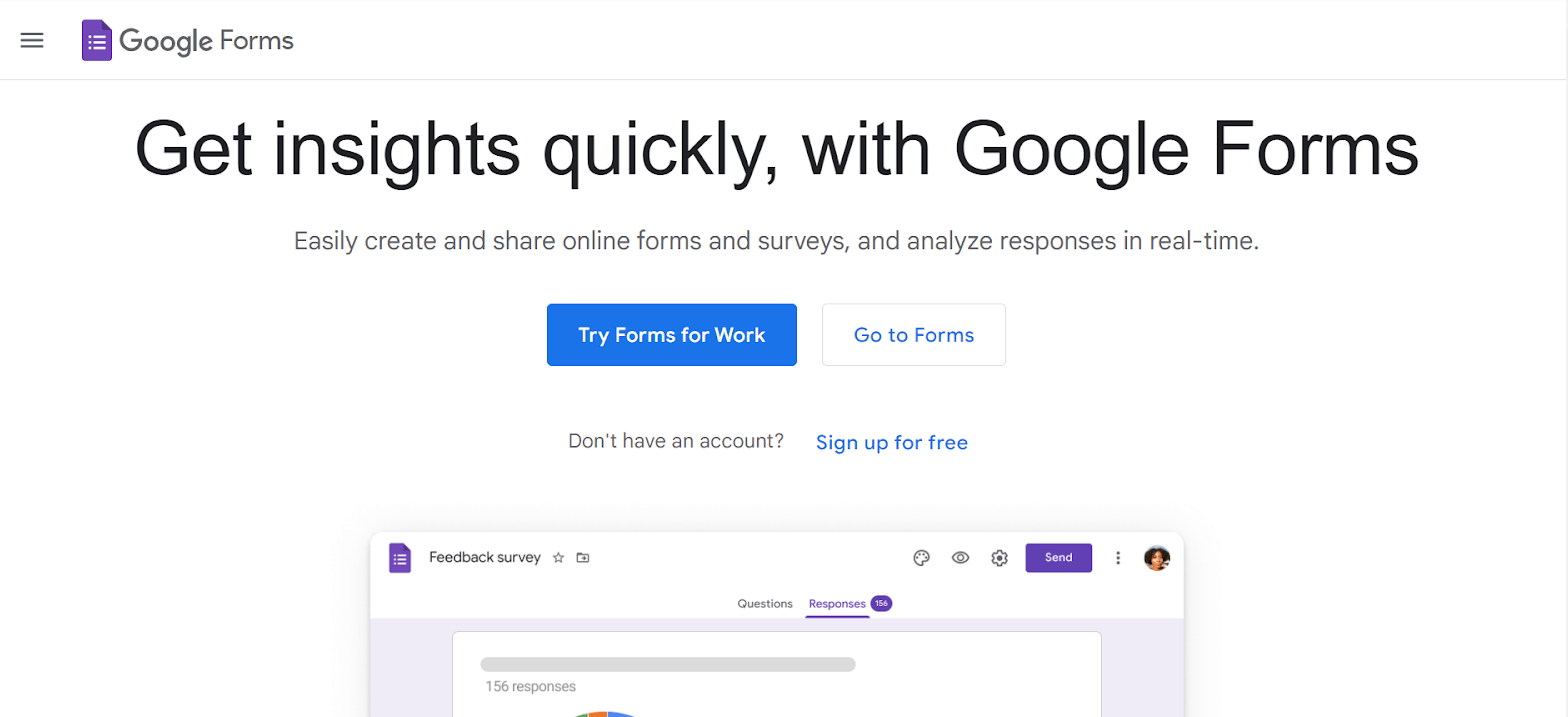Click the Try Forms for Work button
The image size is (1568, 717).
(x=671, y=335)
